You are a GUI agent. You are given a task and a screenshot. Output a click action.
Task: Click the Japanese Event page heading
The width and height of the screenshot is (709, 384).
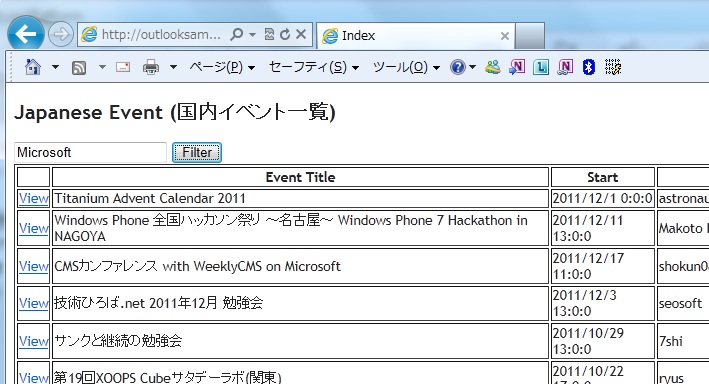(175, 112)
